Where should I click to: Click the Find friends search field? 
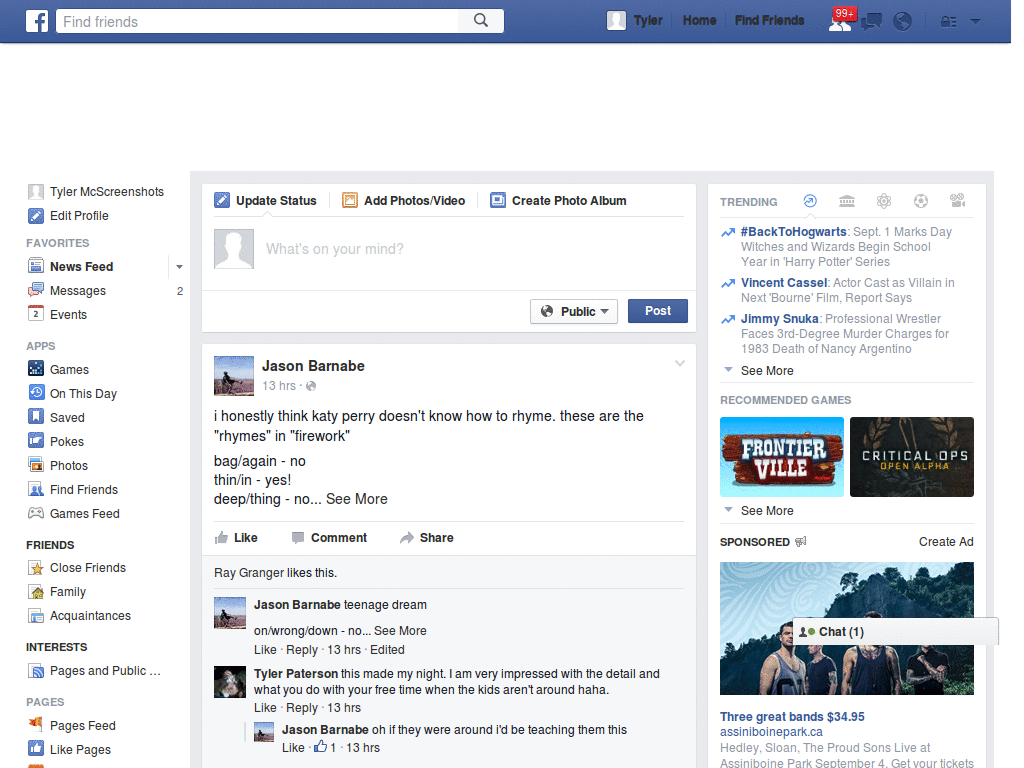[x=257, y=21]
